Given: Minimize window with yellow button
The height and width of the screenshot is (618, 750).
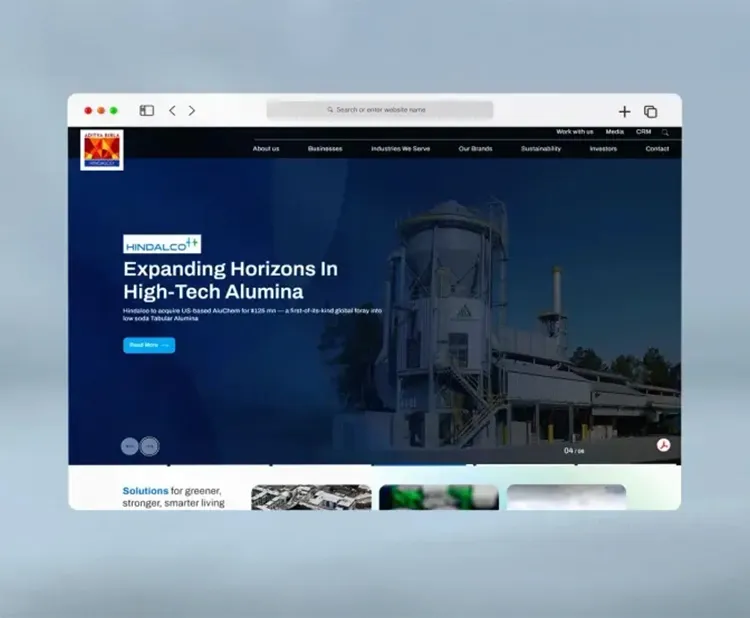Looking at the screenshot, I should tap(101, 110).
